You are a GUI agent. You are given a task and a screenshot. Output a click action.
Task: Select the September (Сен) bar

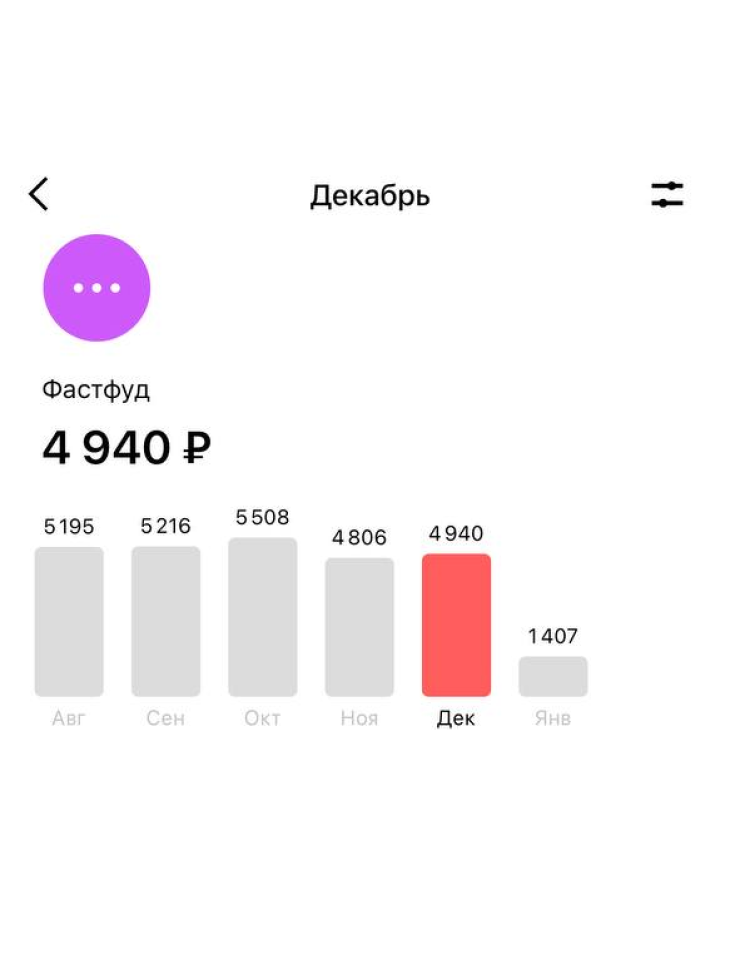coord(166,622)
